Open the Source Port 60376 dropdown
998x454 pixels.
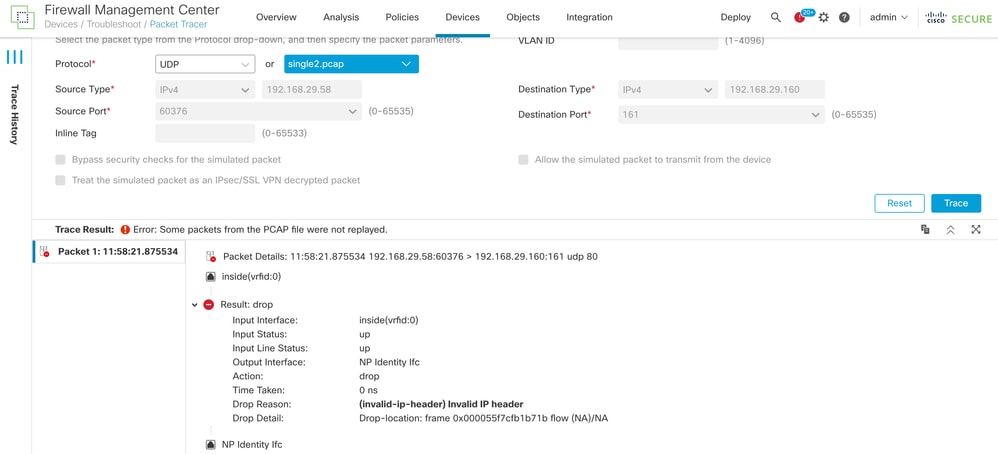[x=258, y=111]
